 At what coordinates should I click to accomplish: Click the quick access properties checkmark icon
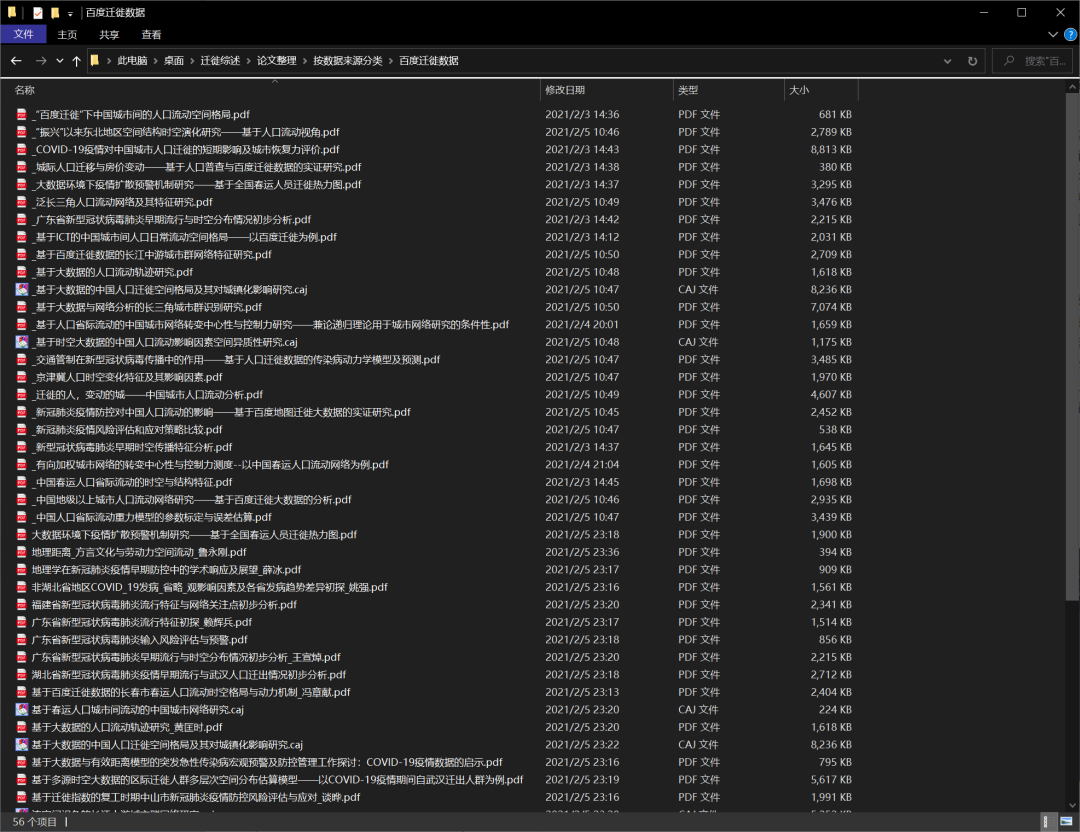tap(37, 12)
